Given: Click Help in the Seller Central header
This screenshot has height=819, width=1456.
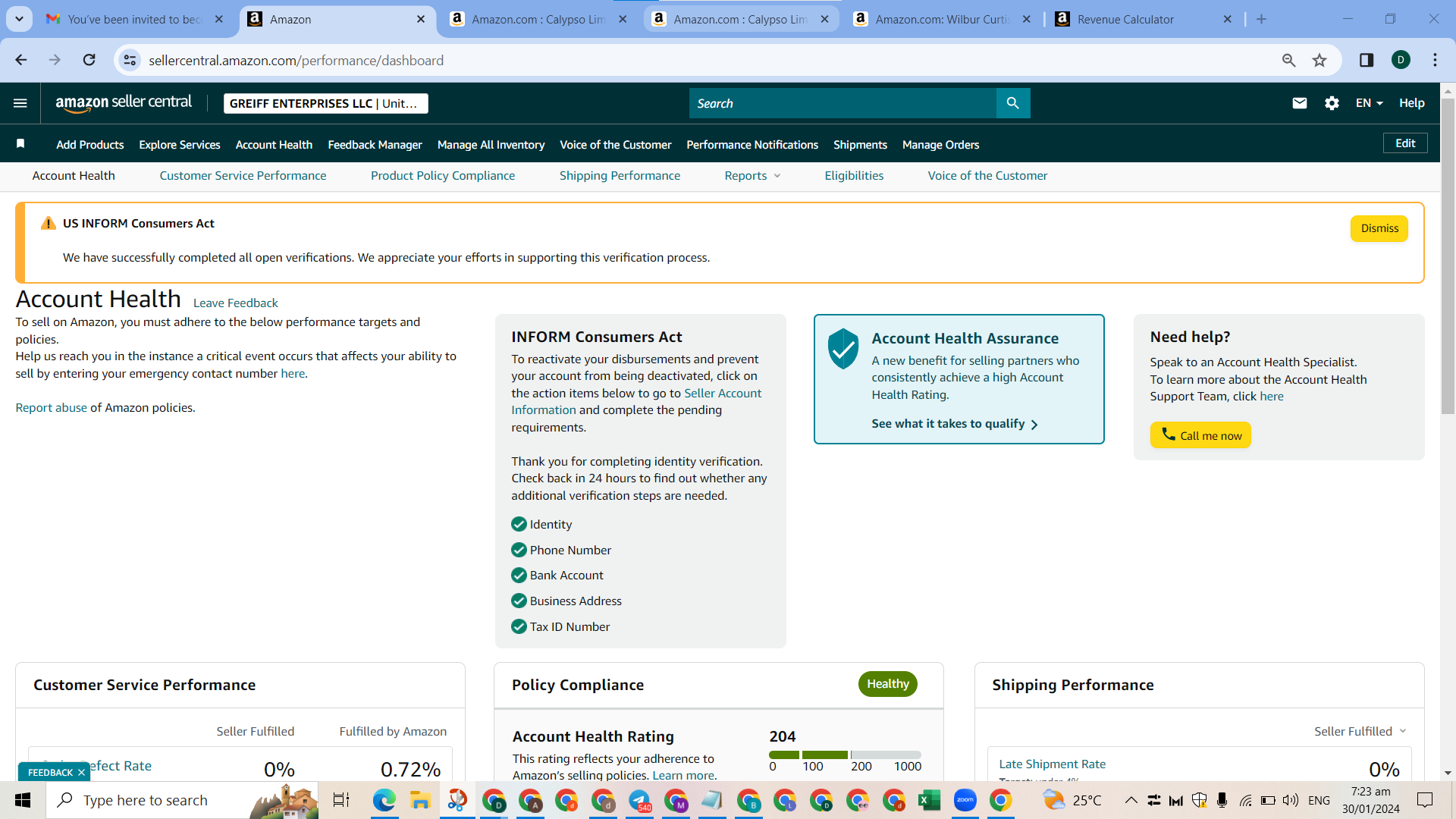Looking at the screenshot, I should [x=1411, y=103].
